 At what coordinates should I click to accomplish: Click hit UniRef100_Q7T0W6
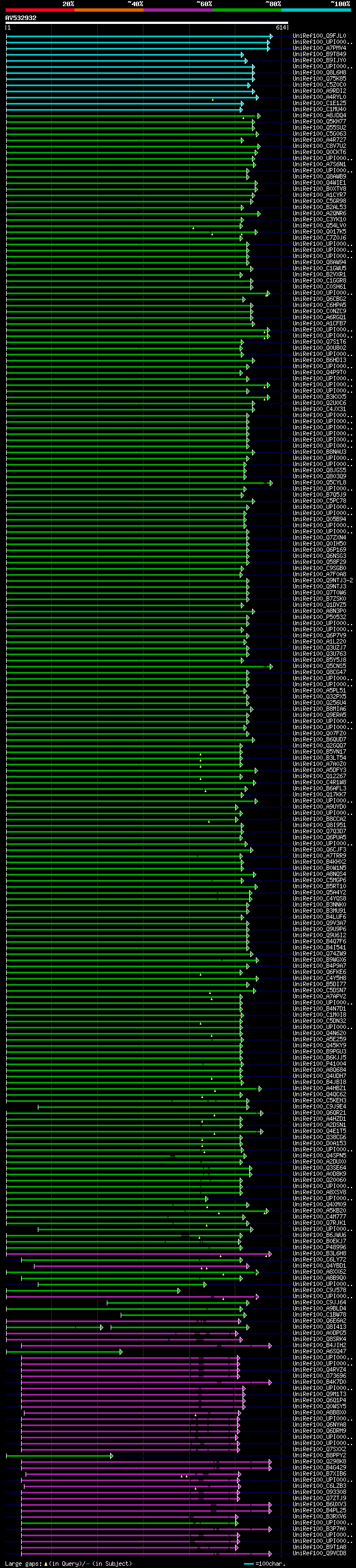(319, 592)
